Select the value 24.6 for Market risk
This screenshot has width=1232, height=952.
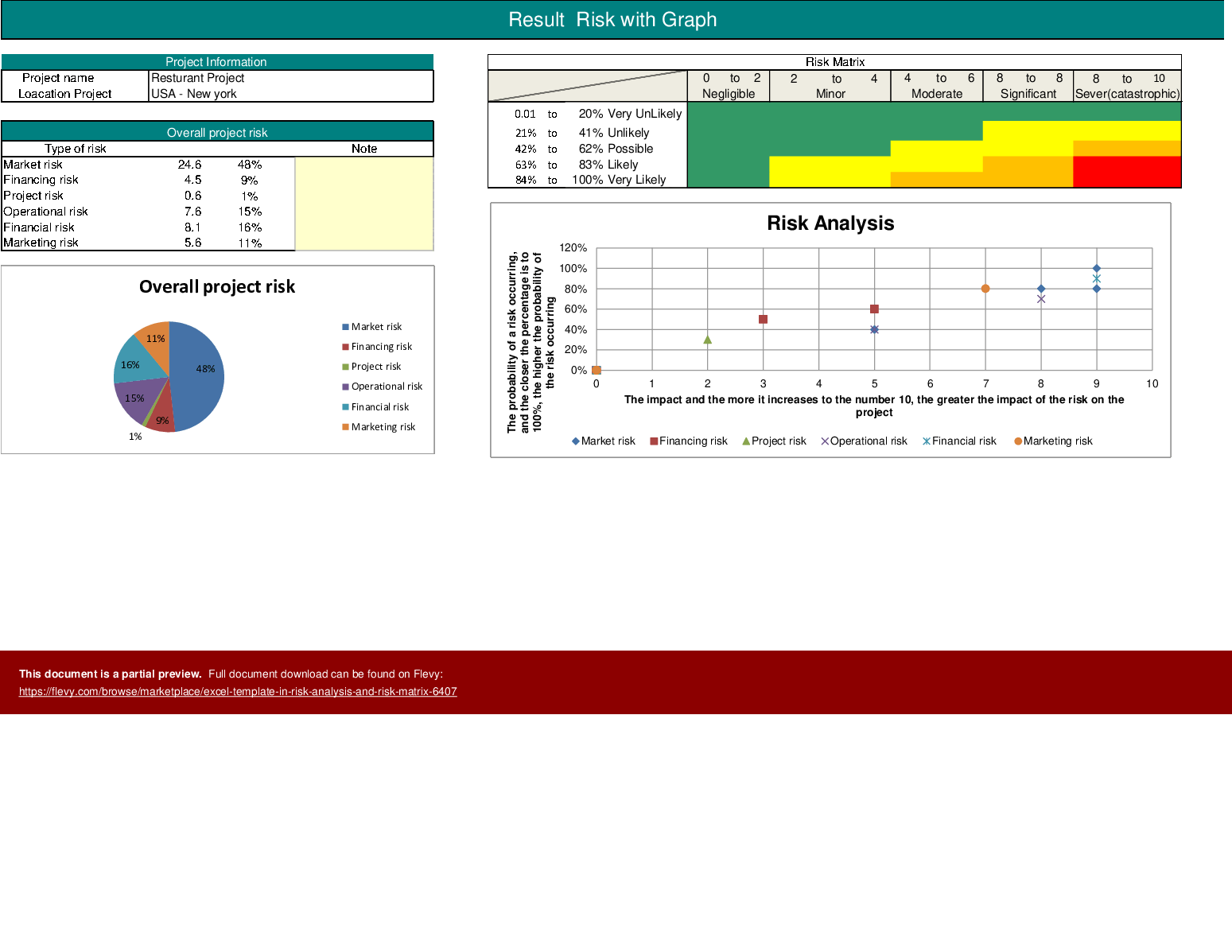[189, 165]
